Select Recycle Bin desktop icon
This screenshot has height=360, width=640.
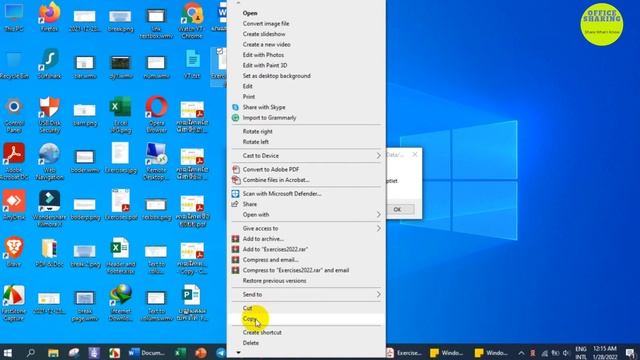click(14, 65)
